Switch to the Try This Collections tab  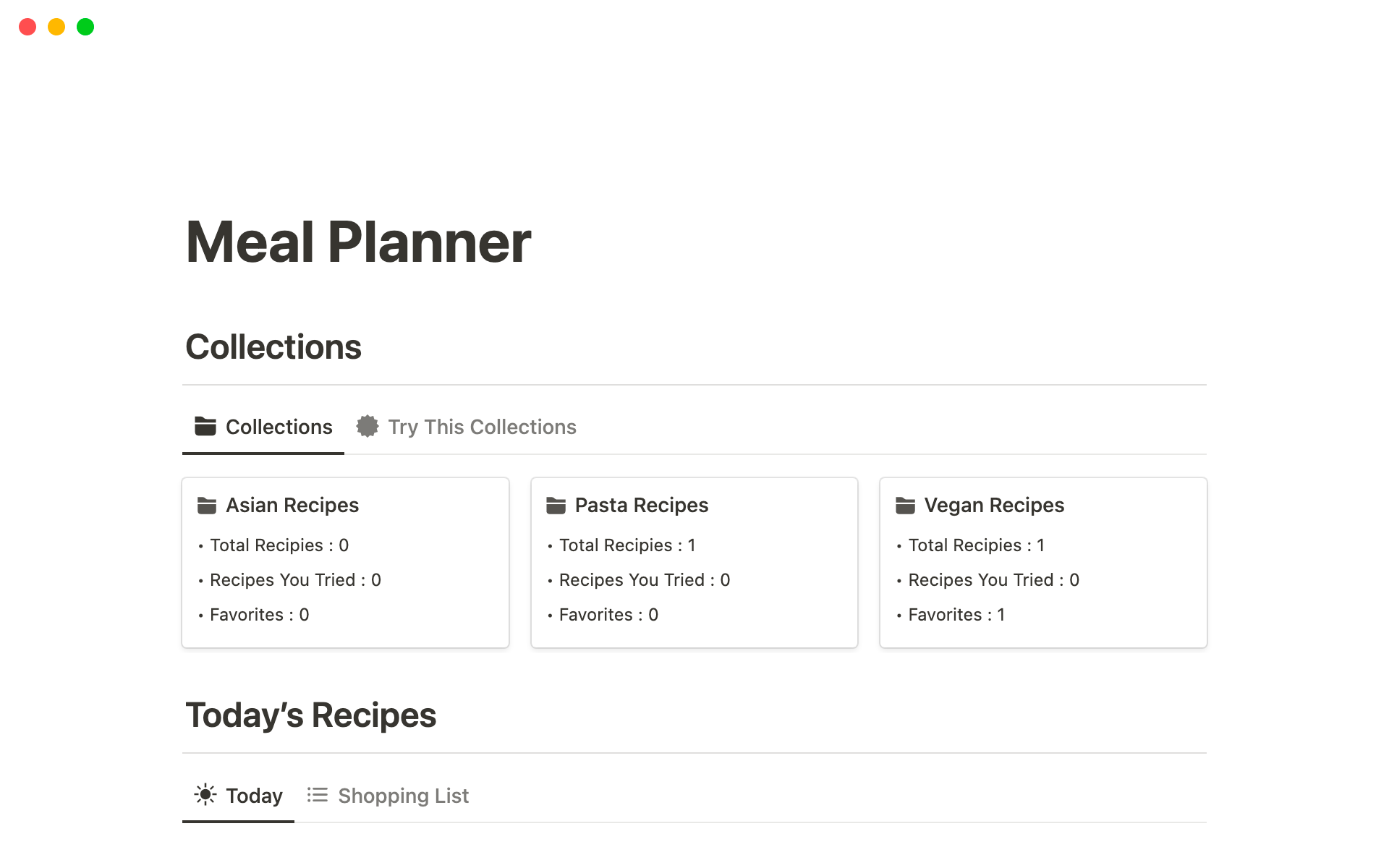pos(482,427)
